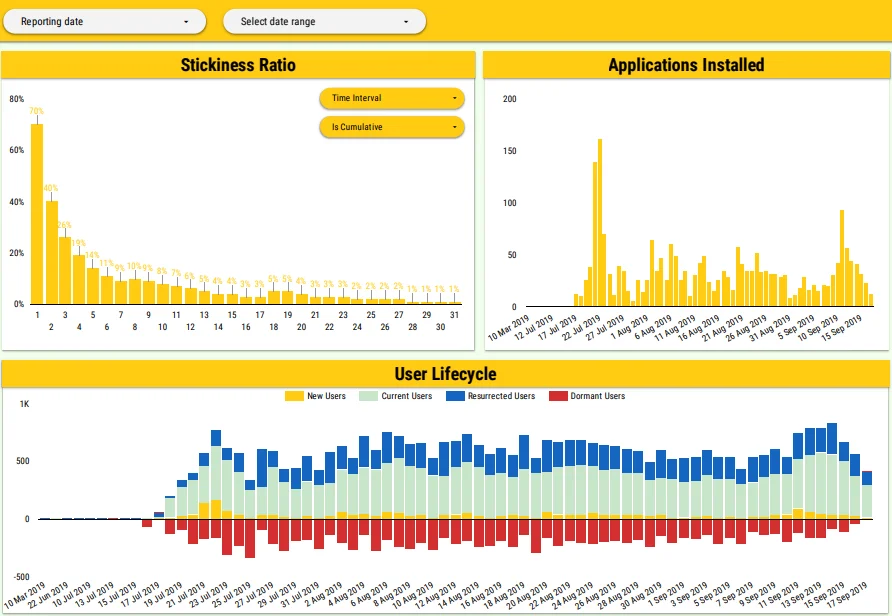
Task: Click the User Lifecycle chart title
Action: tap(445, 374)
